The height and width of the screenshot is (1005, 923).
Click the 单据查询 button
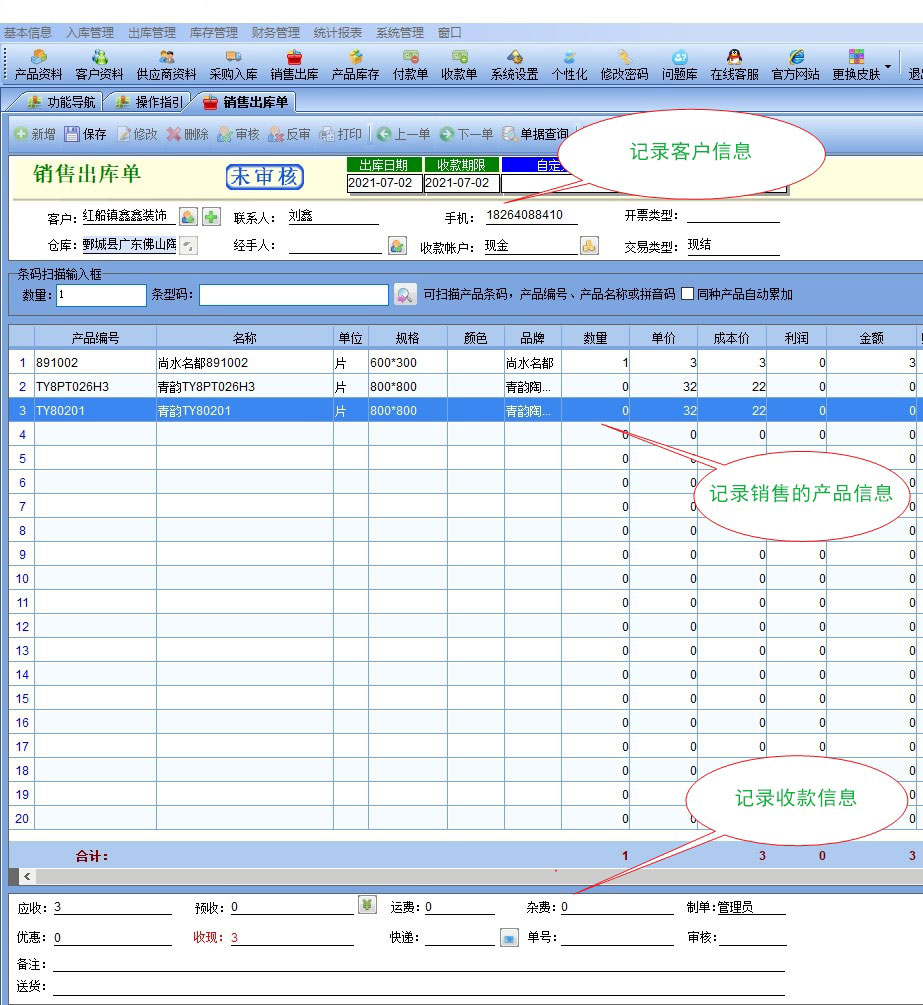pos(535,134)
